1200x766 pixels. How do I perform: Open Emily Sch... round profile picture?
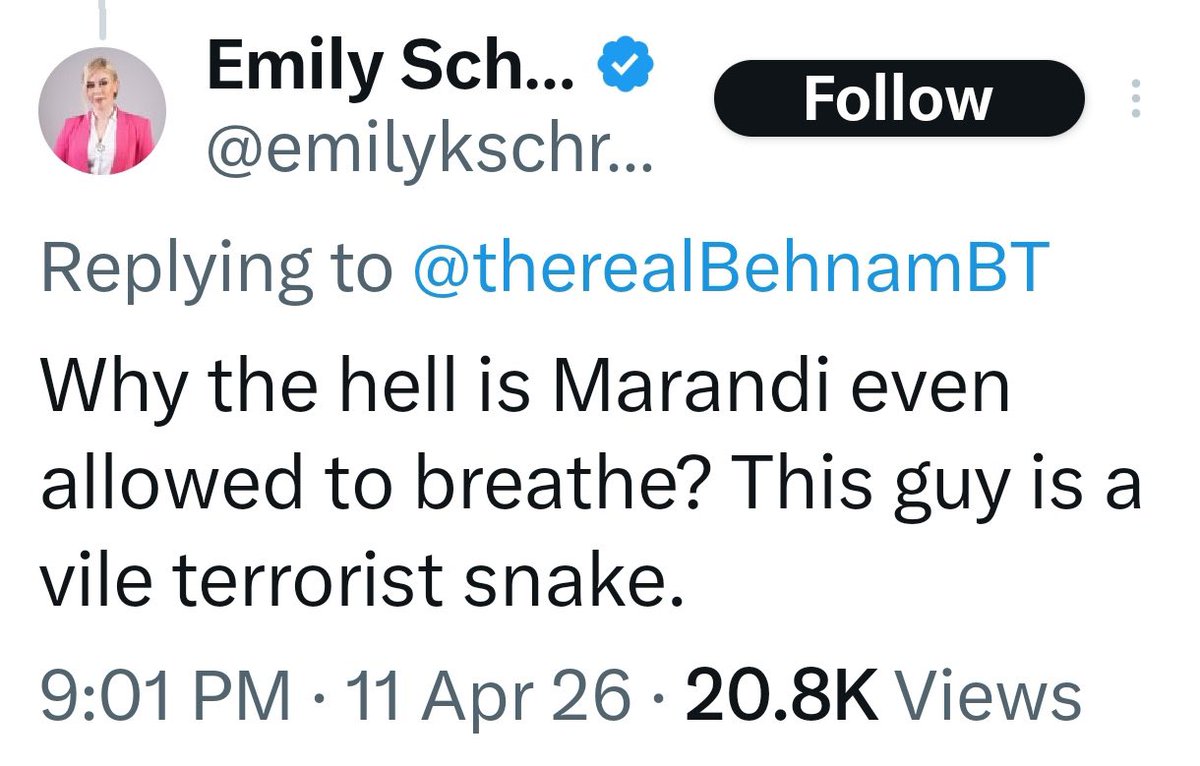[x=104, y=113]
